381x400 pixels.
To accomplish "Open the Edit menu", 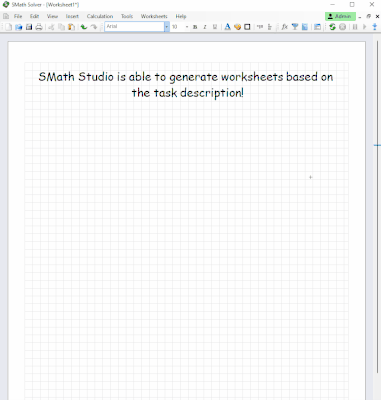I will point(34,16).
